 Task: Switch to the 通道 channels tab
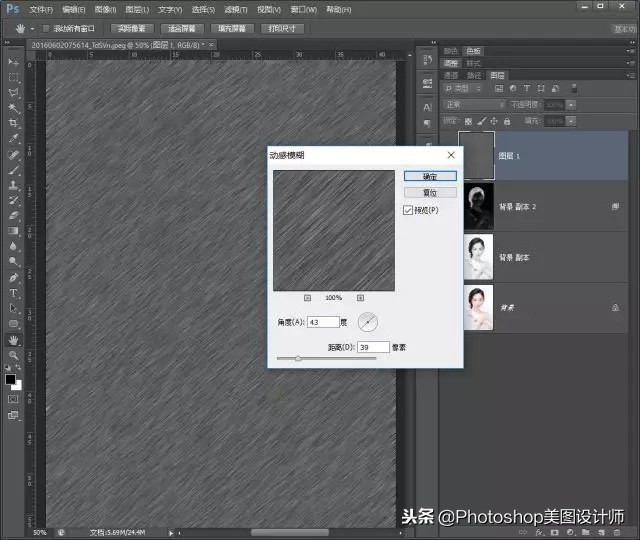click(452, 75)
